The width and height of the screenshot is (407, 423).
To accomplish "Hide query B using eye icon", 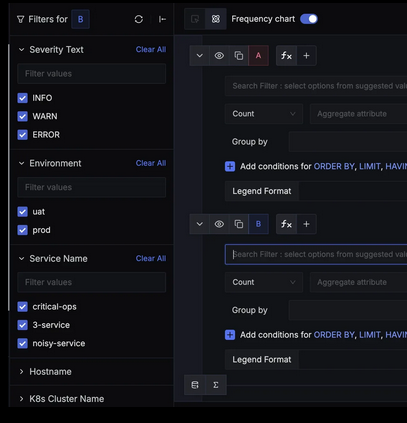I will 219,224.
